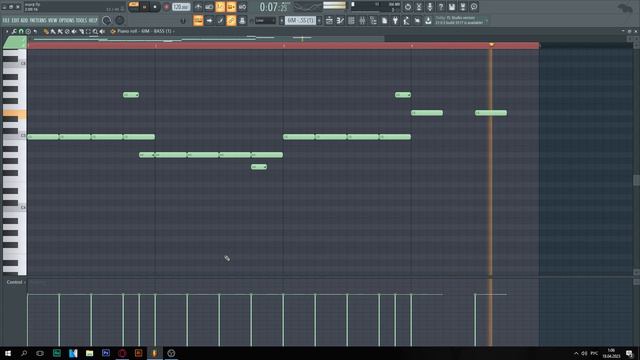Click the note/slide check icon

(x=220, y=20)
